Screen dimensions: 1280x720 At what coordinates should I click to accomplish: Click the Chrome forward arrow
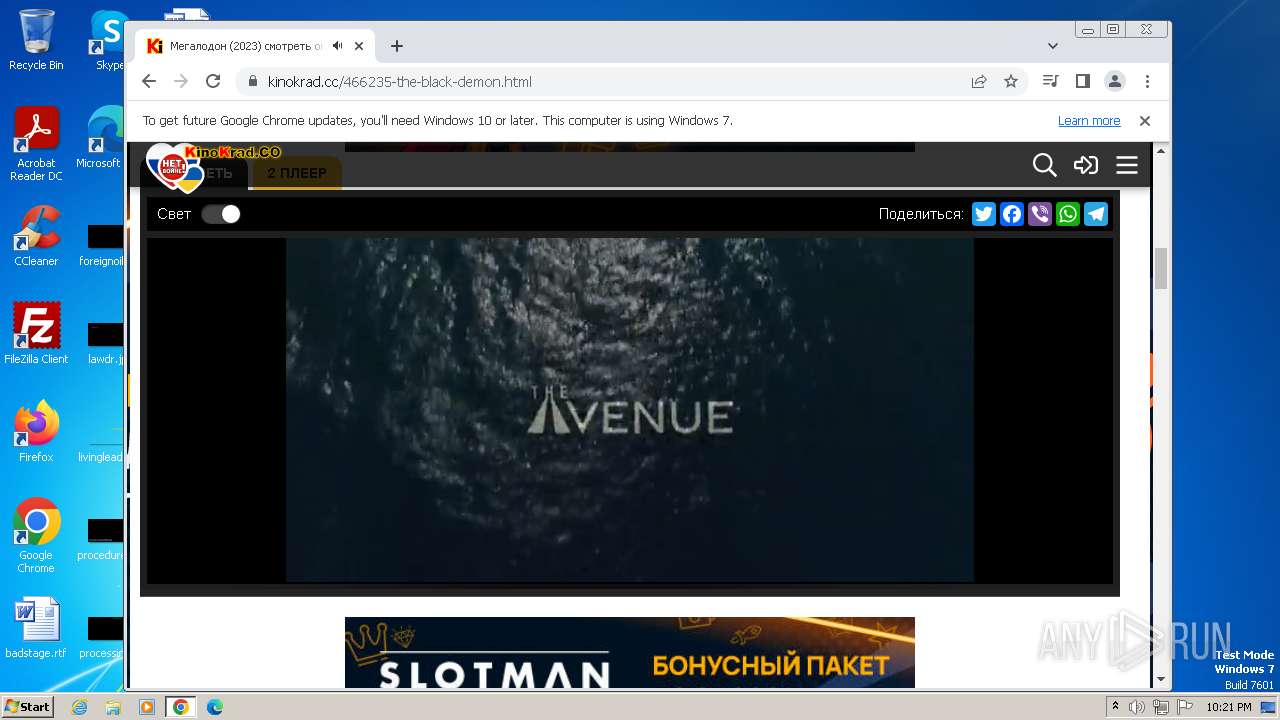tap(181, 82)
